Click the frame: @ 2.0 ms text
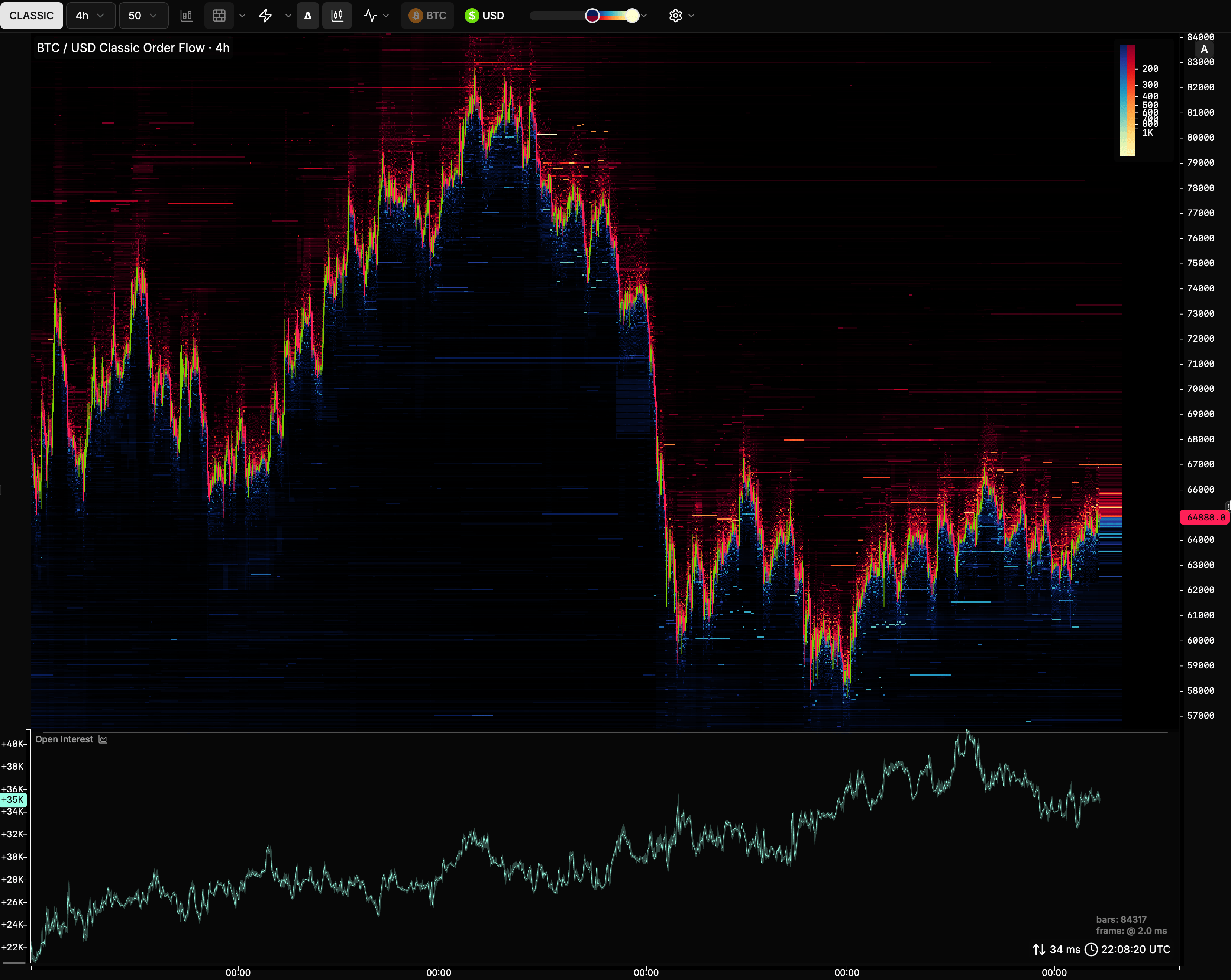 click(1131, 931)
